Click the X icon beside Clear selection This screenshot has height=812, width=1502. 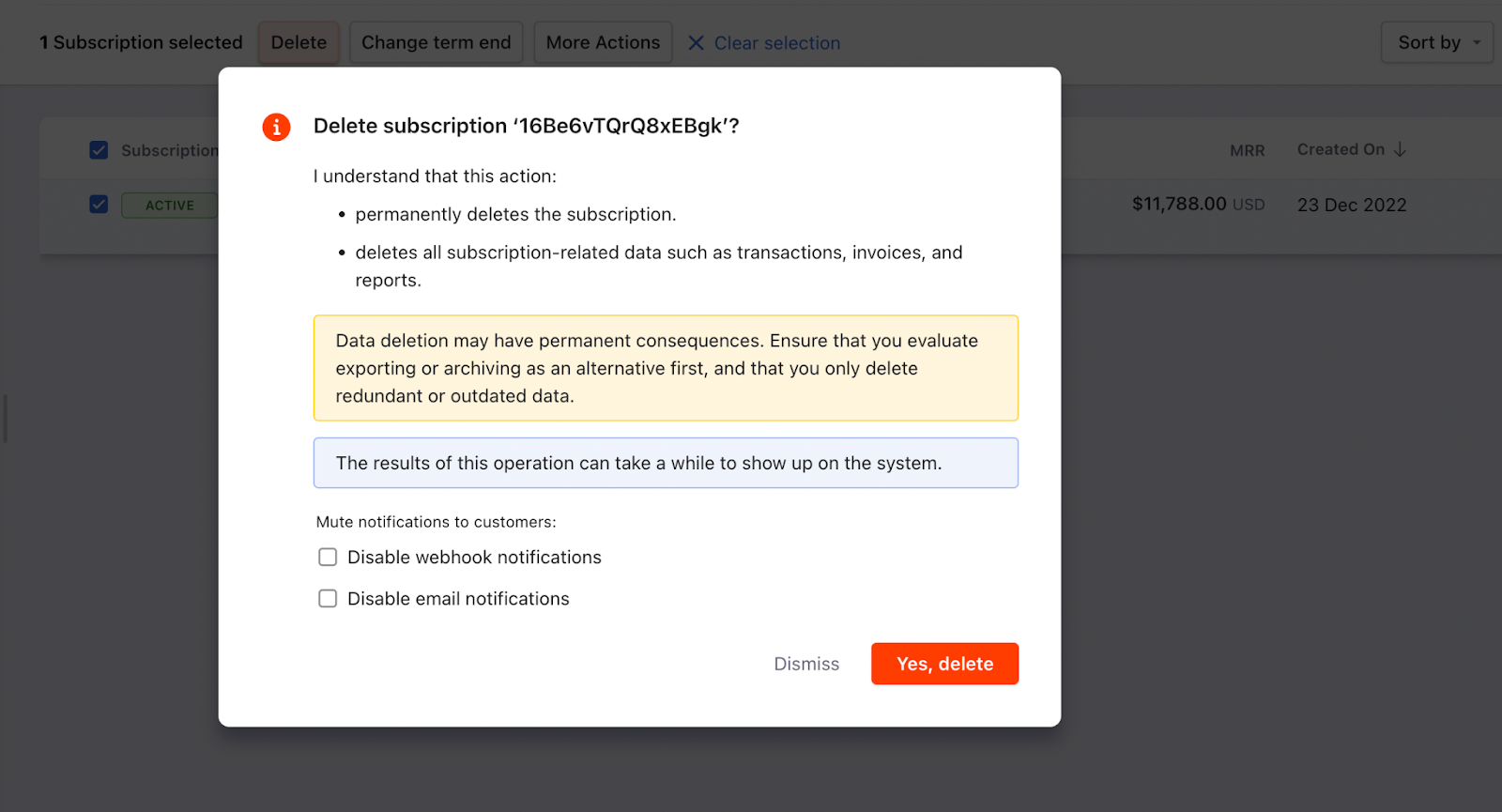pos(696,43)
